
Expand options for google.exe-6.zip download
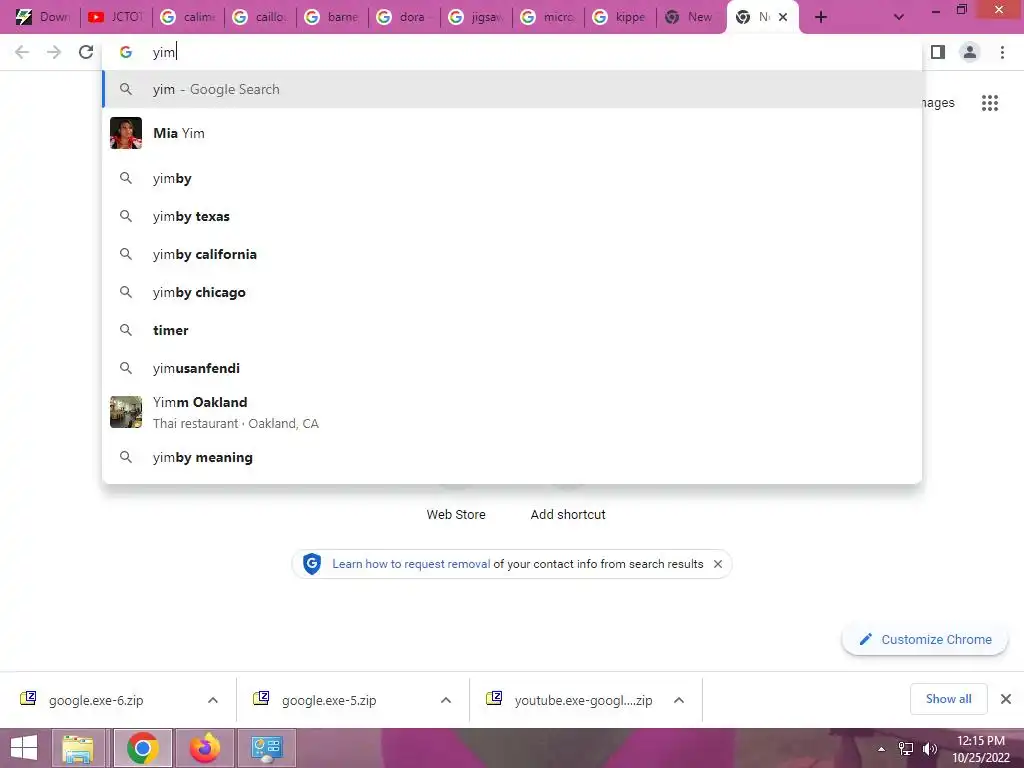coord(213,700)
